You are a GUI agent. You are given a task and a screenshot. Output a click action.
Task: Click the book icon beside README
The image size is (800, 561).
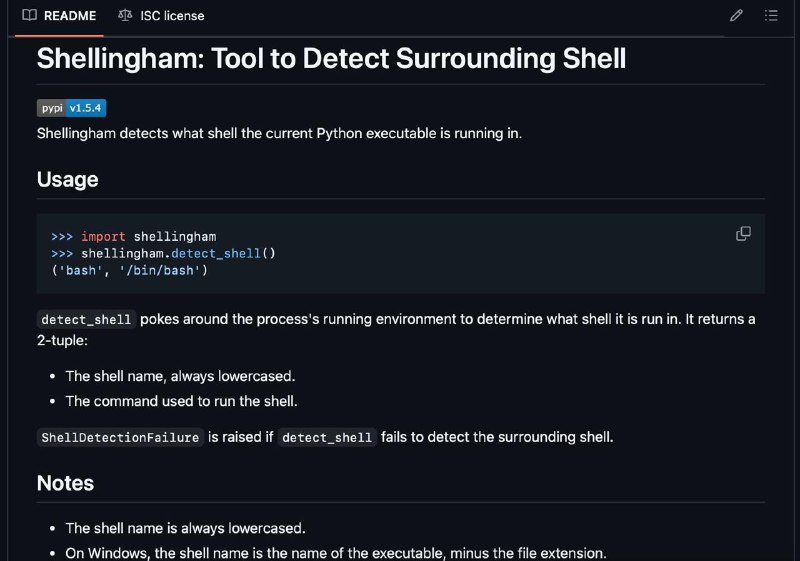[30, 15]
